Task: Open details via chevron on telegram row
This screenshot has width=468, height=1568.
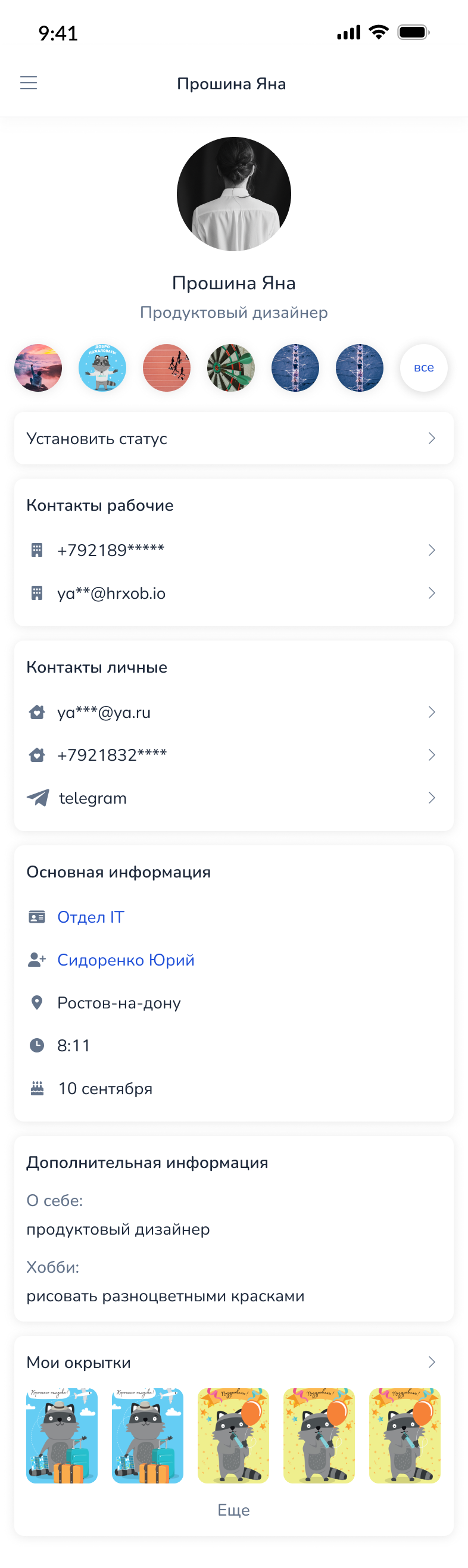Action: 432,797
